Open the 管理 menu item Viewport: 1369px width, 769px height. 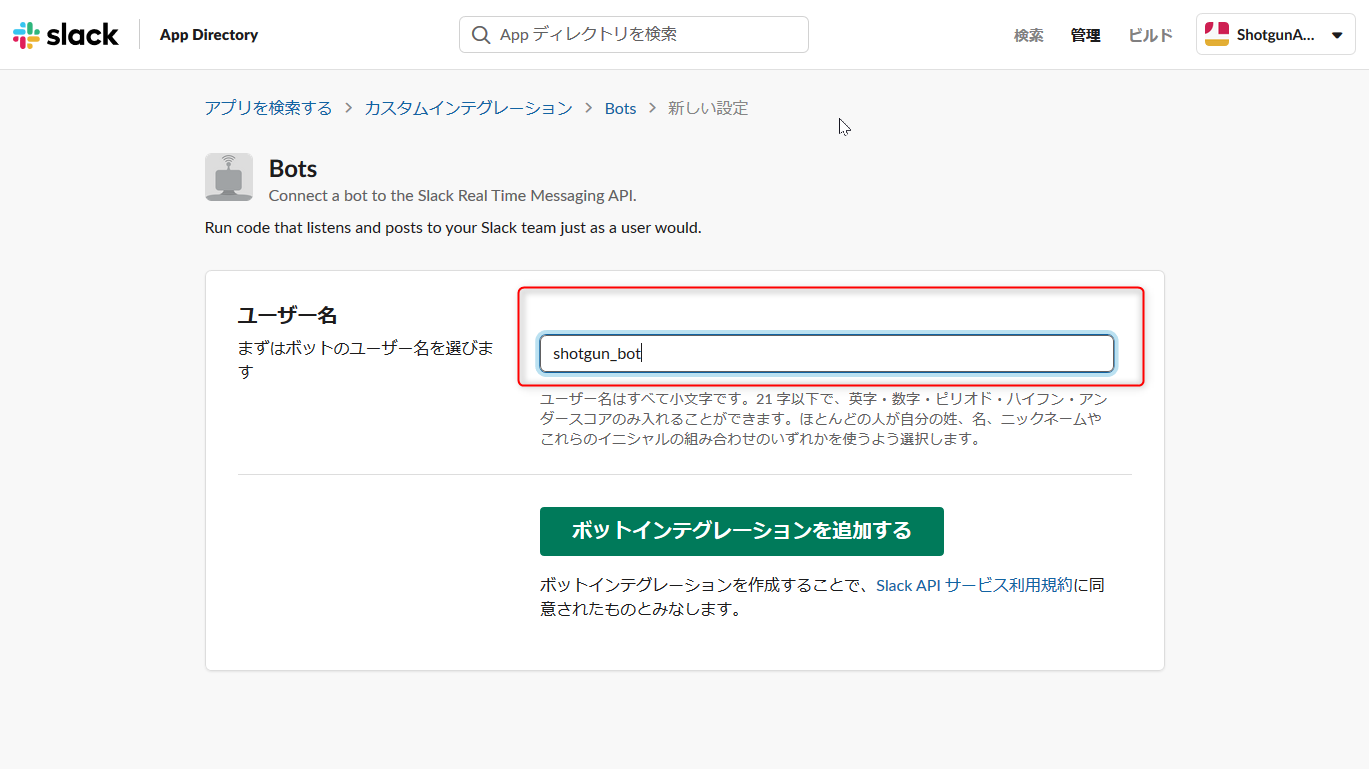pyautogui.click(x=1085, y=35)
